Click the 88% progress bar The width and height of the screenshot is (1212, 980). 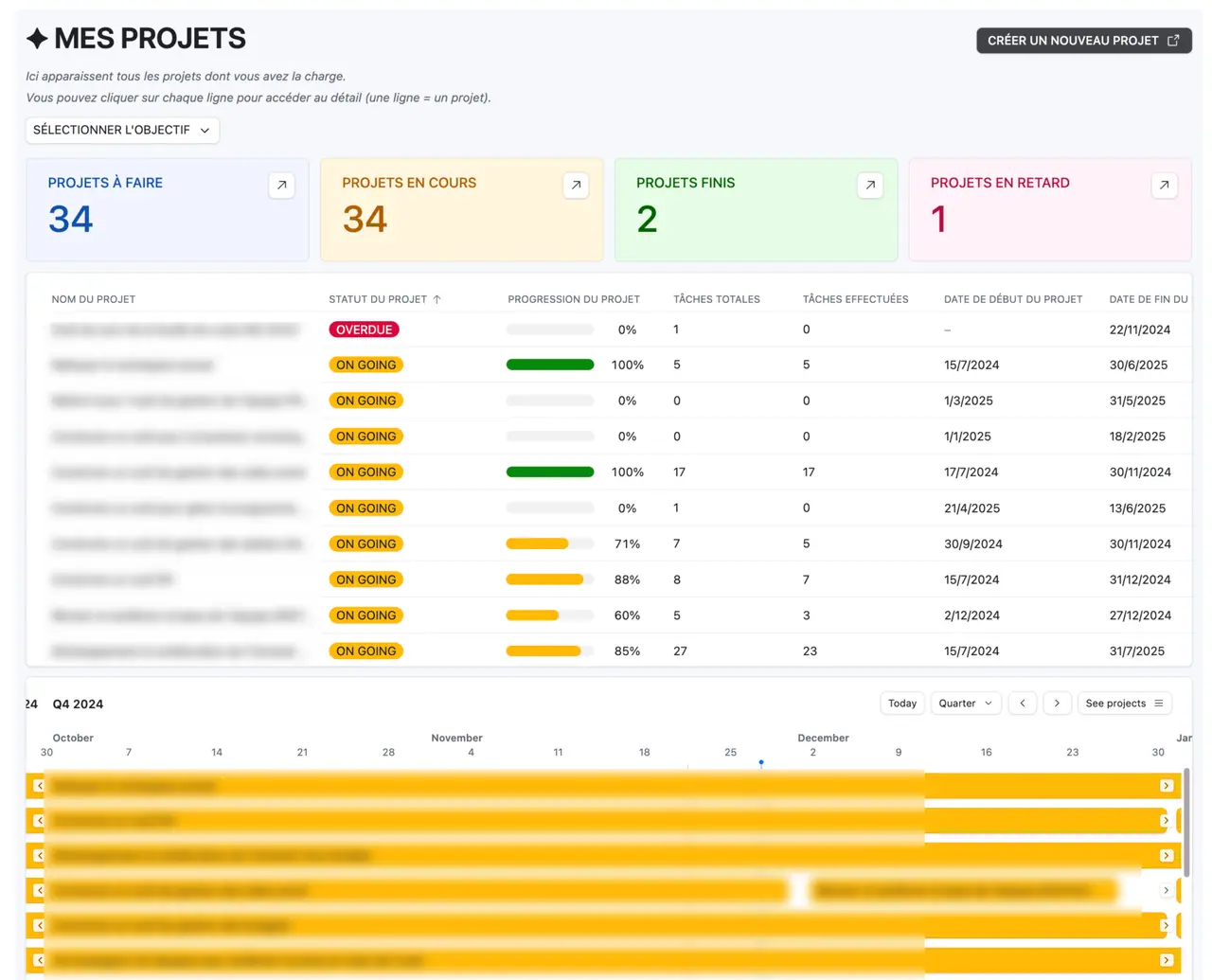(550, 579)
